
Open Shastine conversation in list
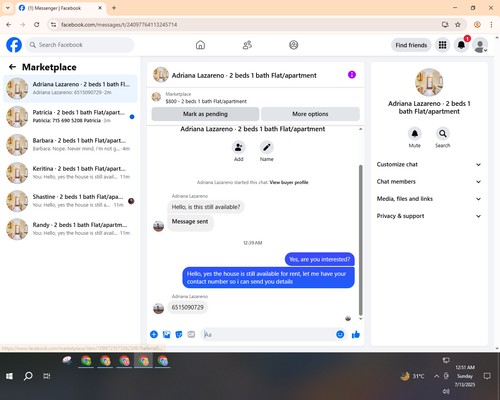pos(70,201)
